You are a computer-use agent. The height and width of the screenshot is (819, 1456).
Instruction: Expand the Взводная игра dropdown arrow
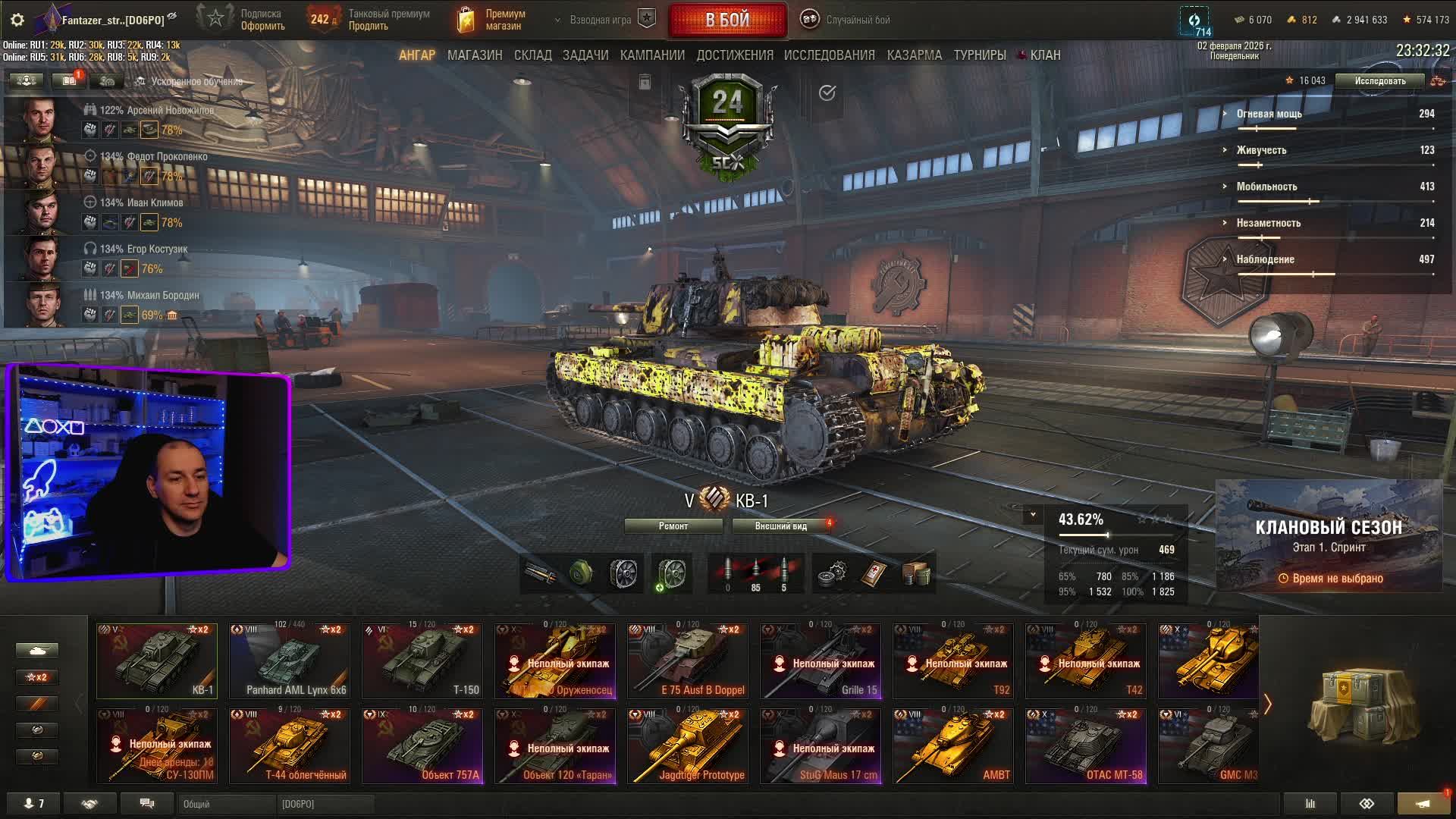tap(558, 20)
